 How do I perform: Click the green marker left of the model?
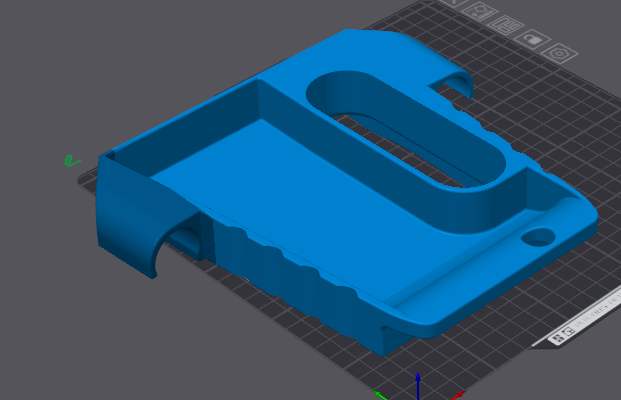tap(70, 159)
